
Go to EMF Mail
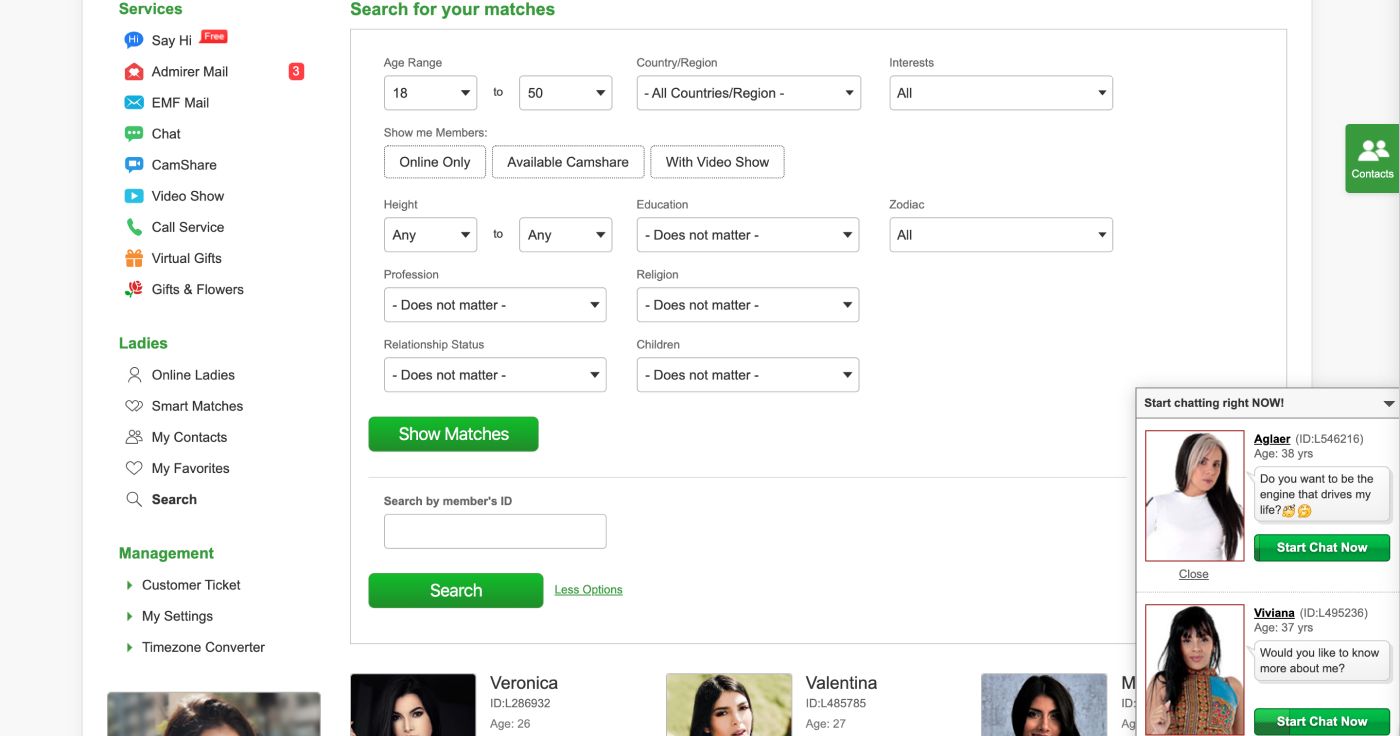tap(180, 102)
